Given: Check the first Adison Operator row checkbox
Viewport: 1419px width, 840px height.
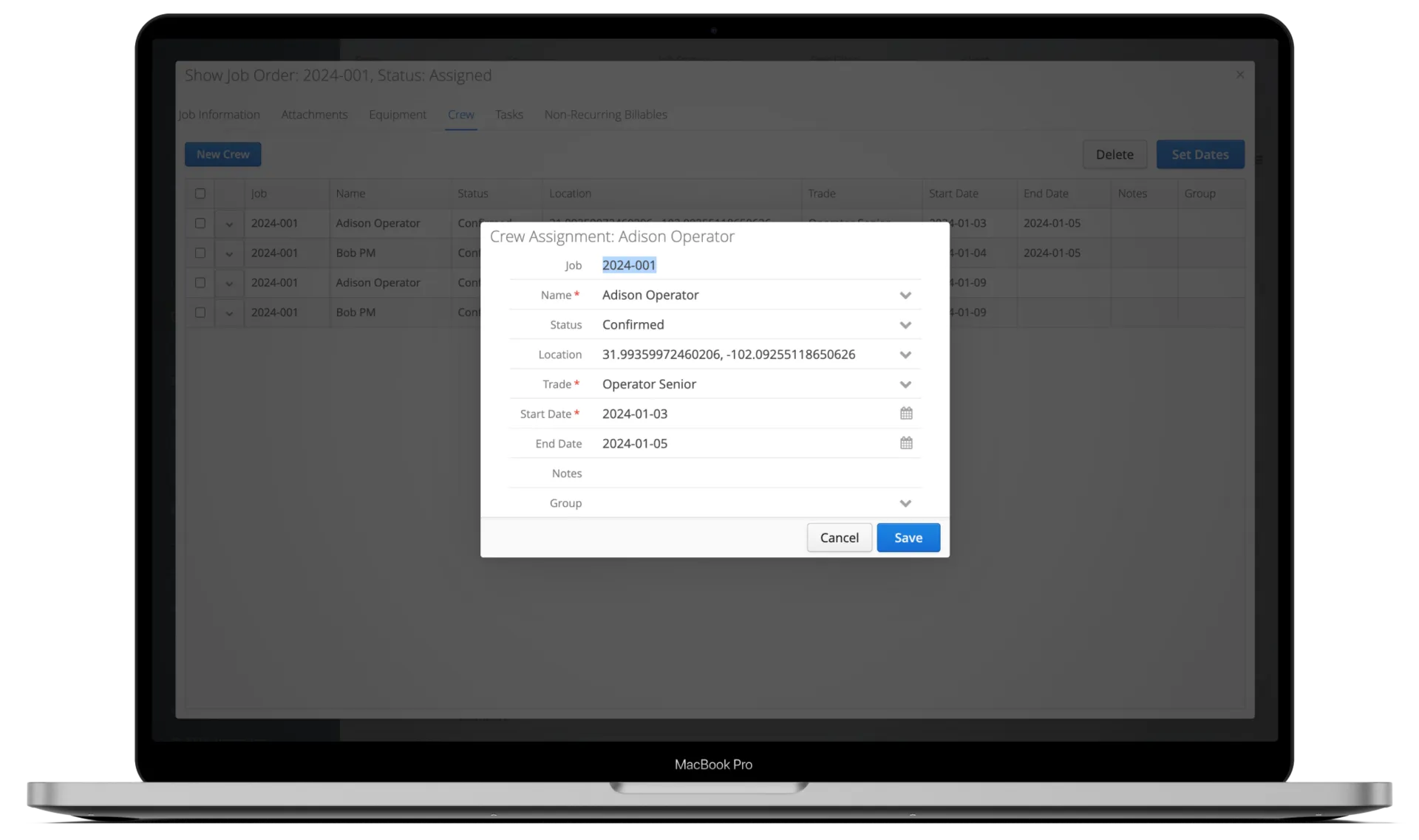Looking at the screenshot, I should click(200, 223).
